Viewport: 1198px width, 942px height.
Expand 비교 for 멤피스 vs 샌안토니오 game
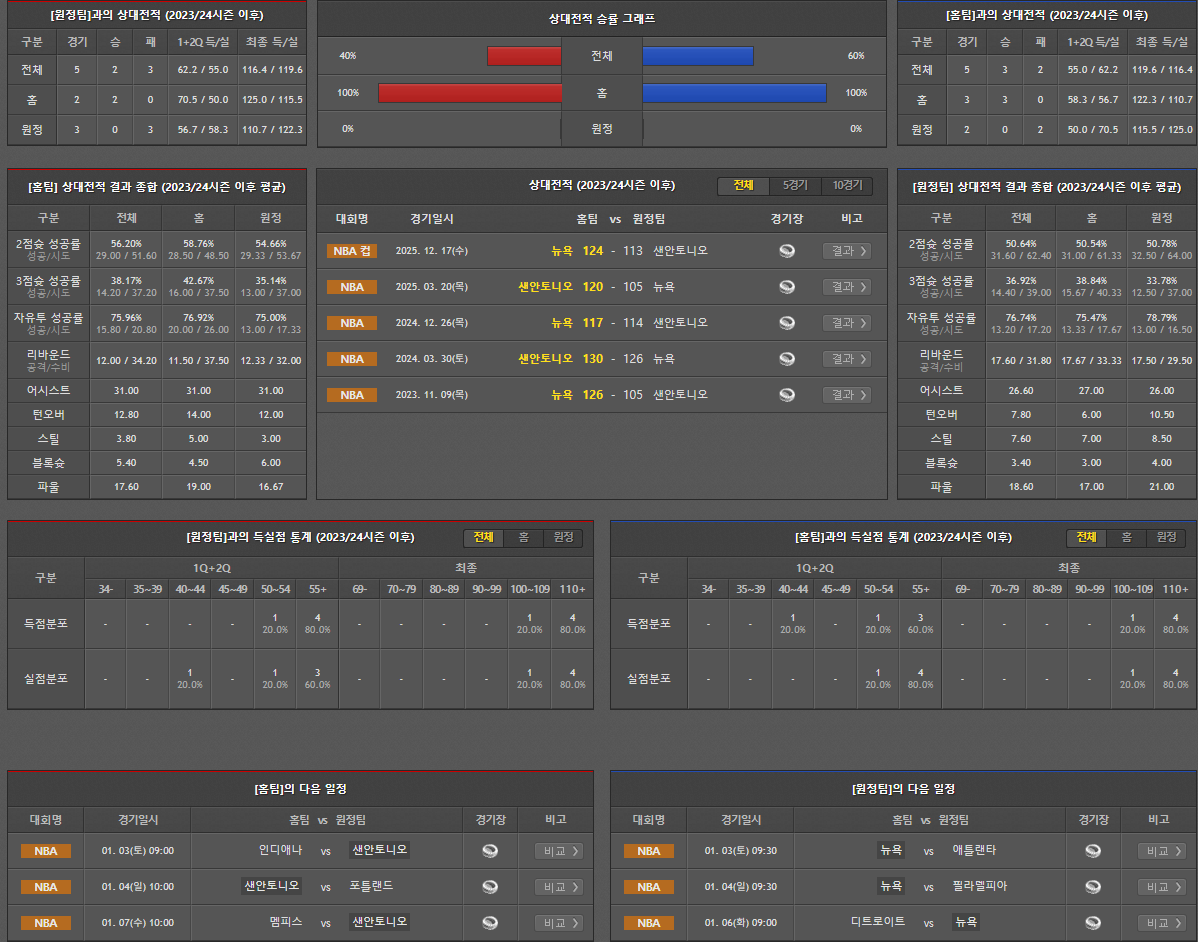[558, 923]
